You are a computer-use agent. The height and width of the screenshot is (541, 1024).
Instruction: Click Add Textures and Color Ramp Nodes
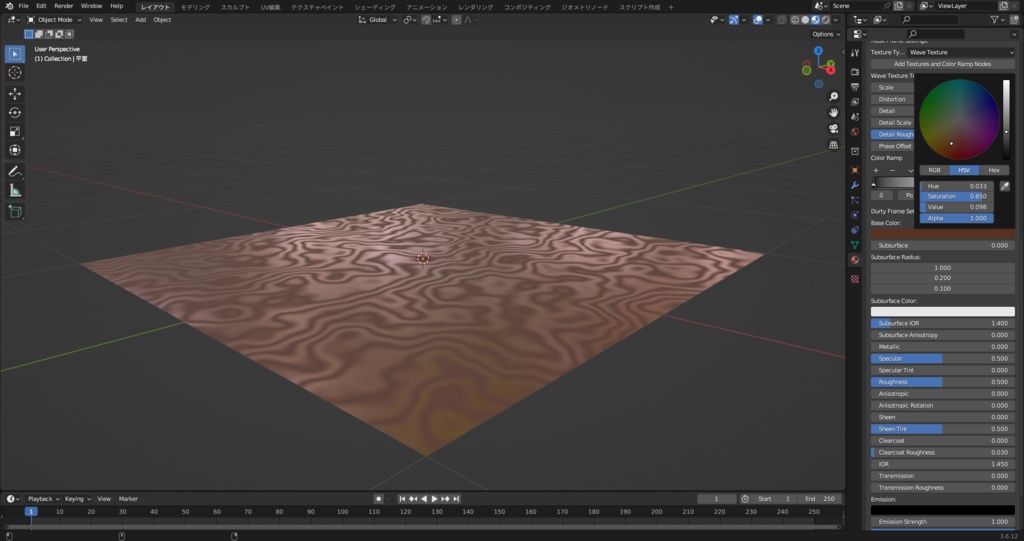pyautogui.click(x=942, y=64)
